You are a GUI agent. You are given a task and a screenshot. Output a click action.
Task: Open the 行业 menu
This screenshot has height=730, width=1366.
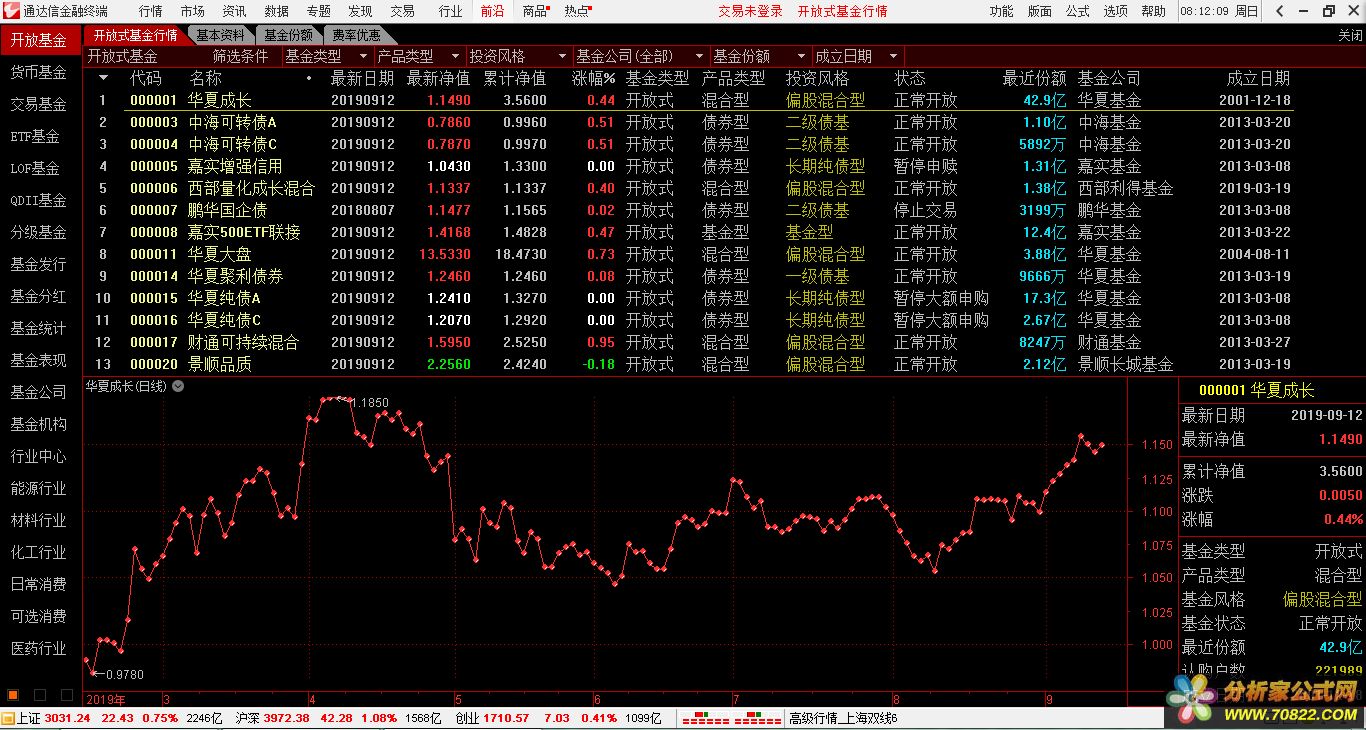pyautogui.click(x=450, y=11)
